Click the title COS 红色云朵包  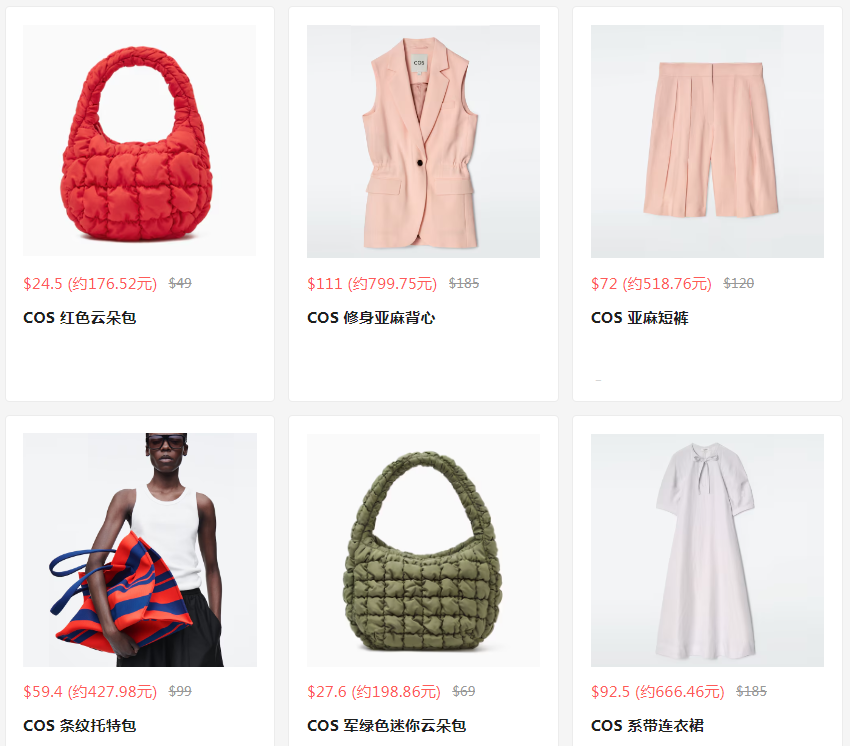point(80,318)
